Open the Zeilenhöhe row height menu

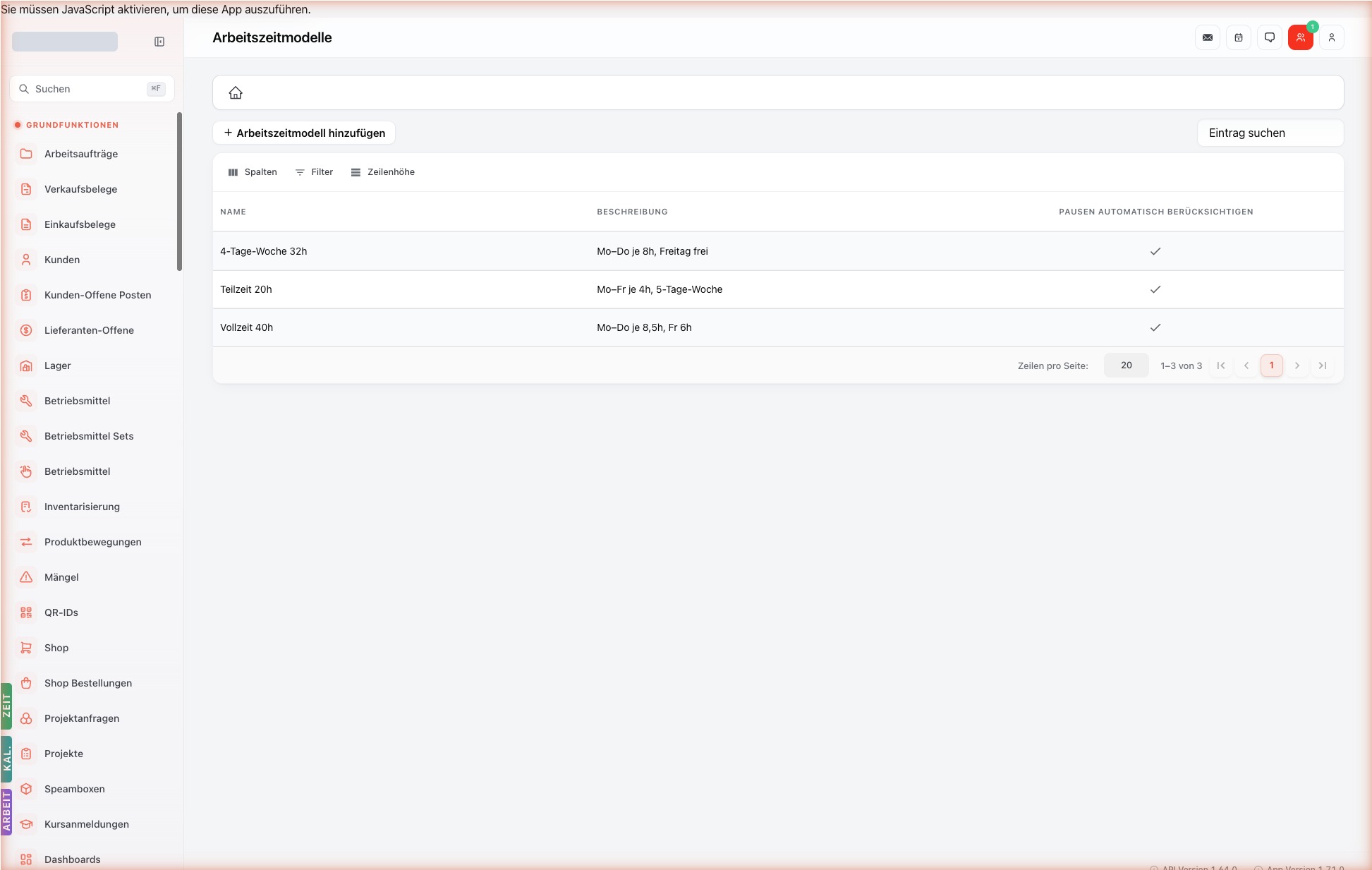(x=383, y=172)
